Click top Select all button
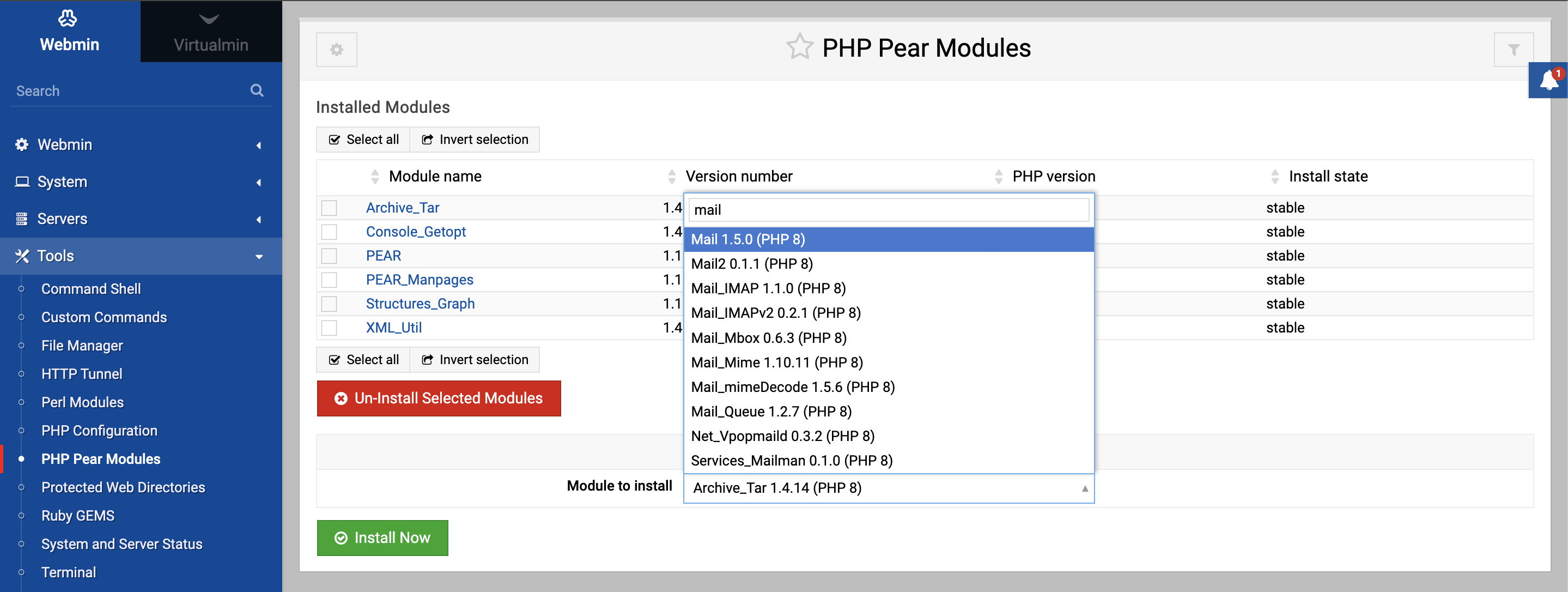 [363, 140]
